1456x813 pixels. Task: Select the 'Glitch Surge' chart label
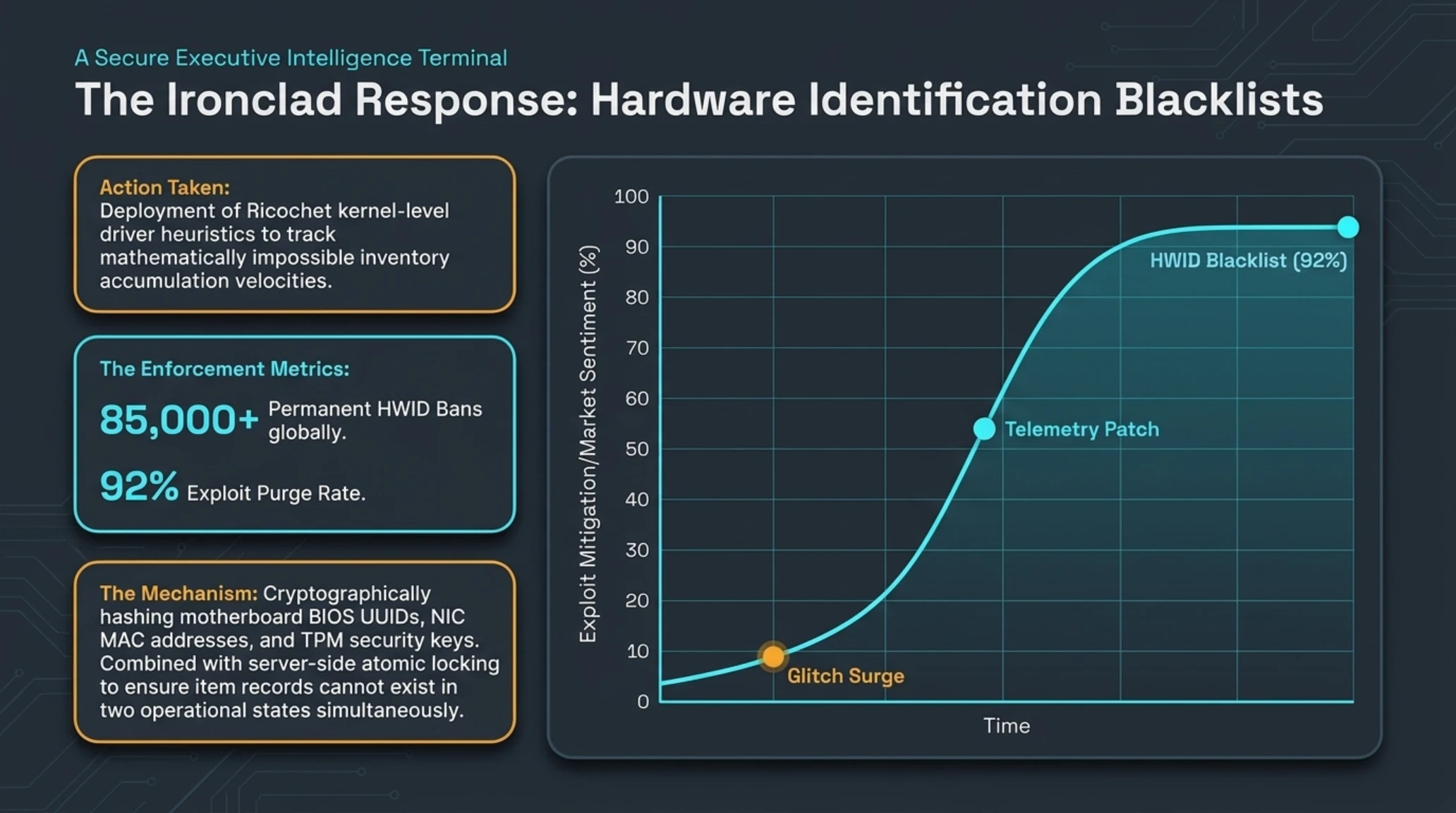tap(845, 676)
